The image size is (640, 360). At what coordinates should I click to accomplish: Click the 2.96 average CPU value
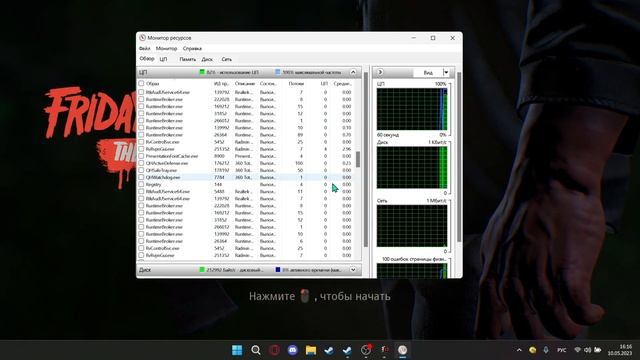pos(347,149)
